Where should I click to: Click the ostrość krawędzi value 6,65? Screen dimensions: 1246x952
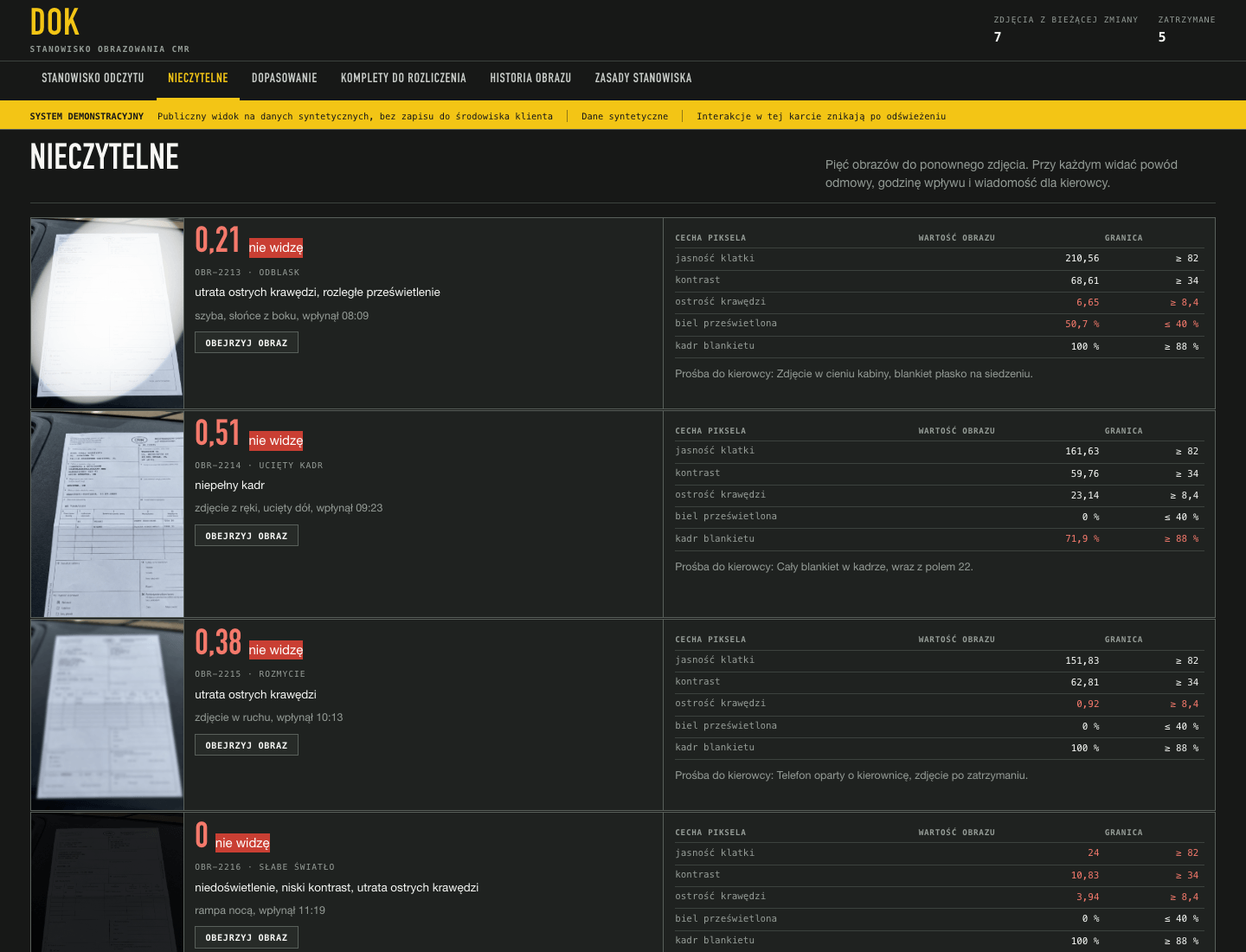click(x=1088, y=302)
